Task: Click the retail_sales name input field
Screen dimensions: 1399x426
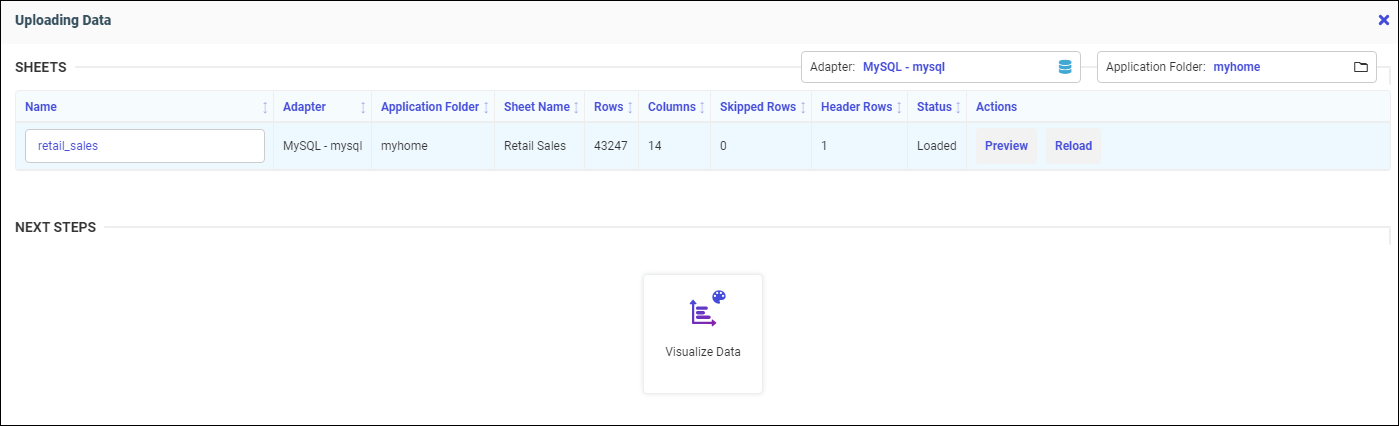Action: (145, 146)
